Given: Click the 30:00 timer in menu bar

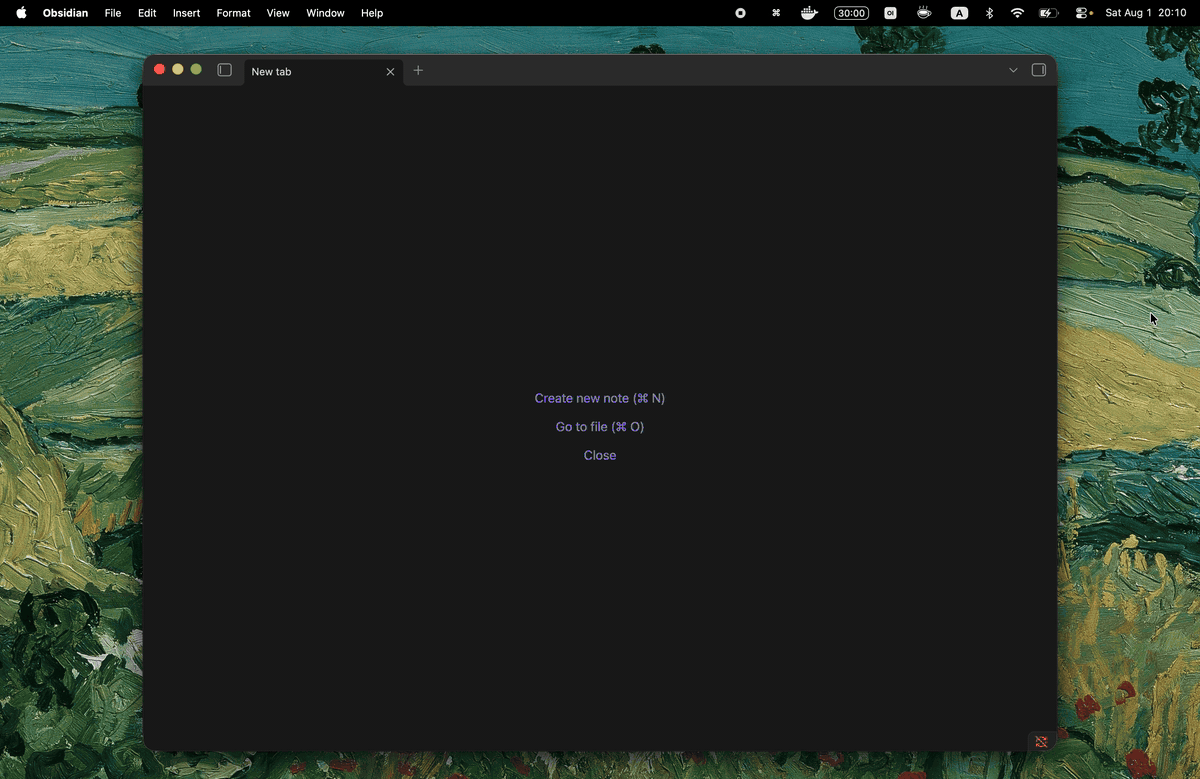Looking at the screenshot, I should 851,13.
